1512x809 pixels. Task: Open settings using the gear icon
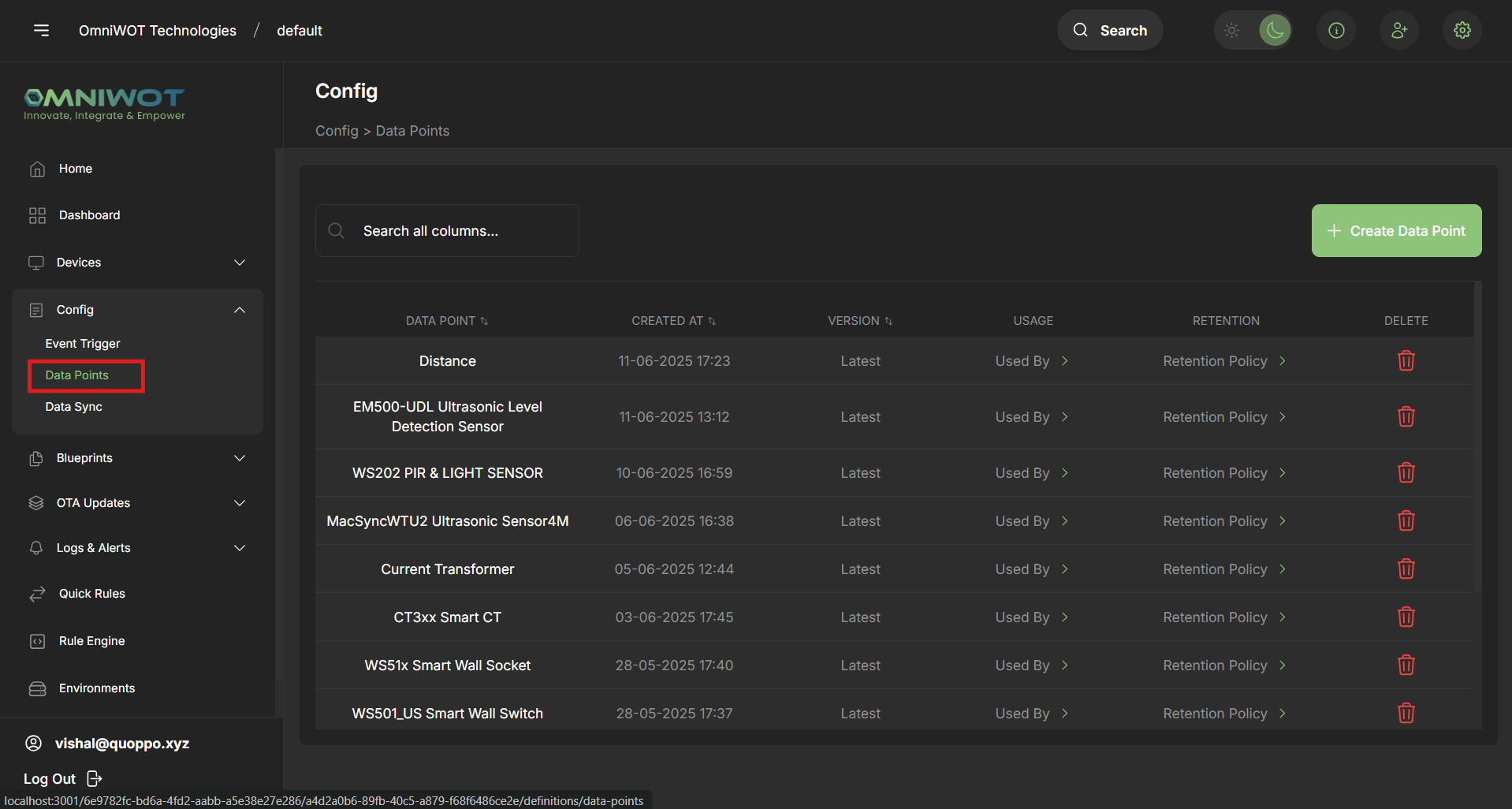tap(1461, 30)
